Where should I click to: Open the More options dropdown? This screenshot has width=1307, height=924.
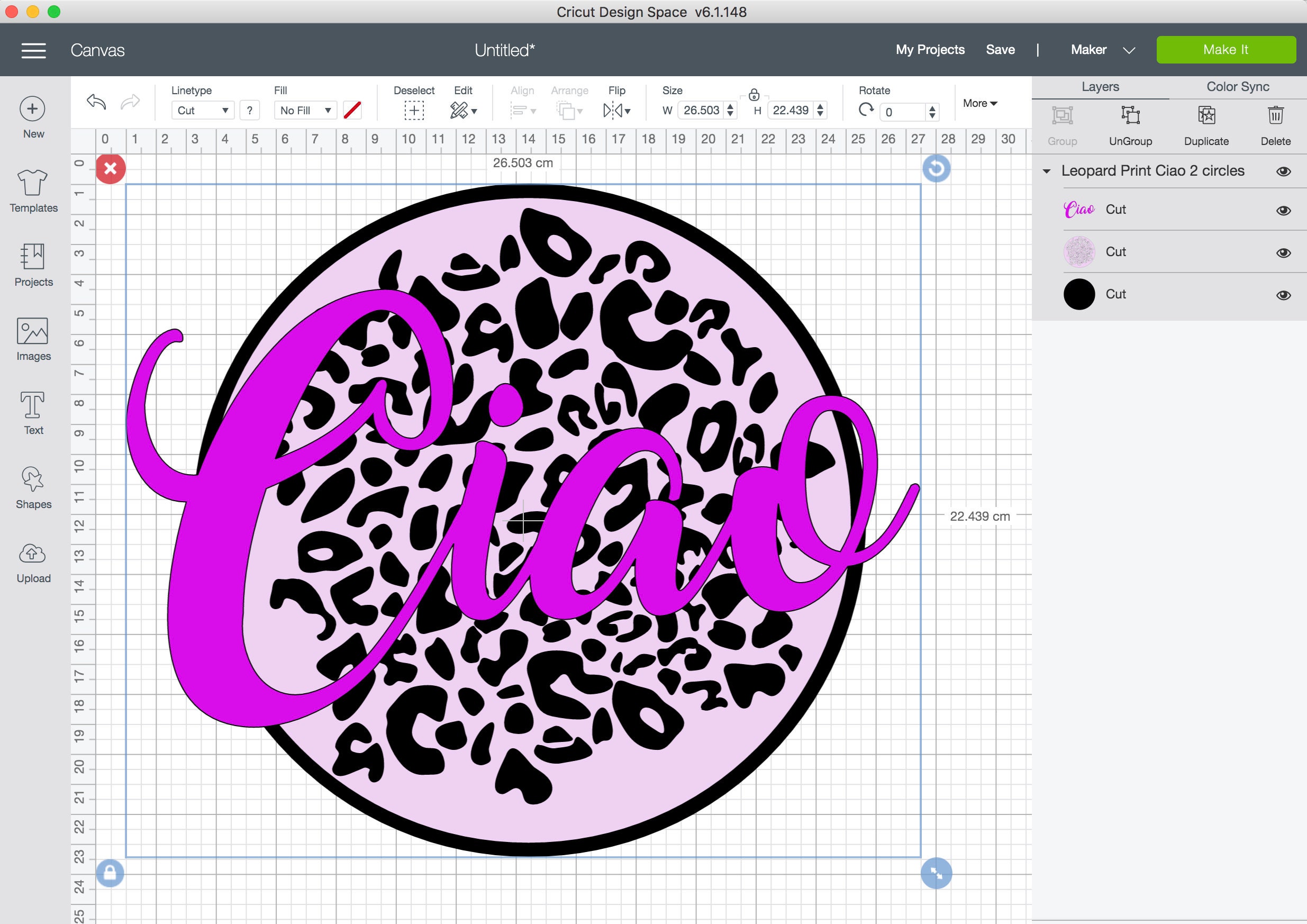pyautogui.click(x=979, y=103)
